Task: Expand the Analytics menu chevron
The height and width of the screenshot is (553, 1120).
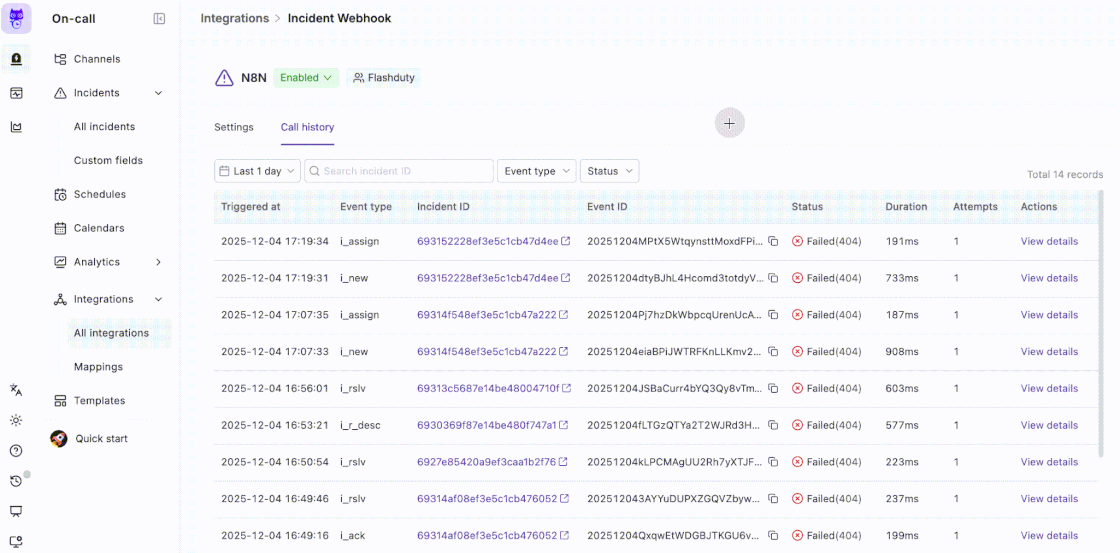Action: pyautogui.click(x=159, y=262)
